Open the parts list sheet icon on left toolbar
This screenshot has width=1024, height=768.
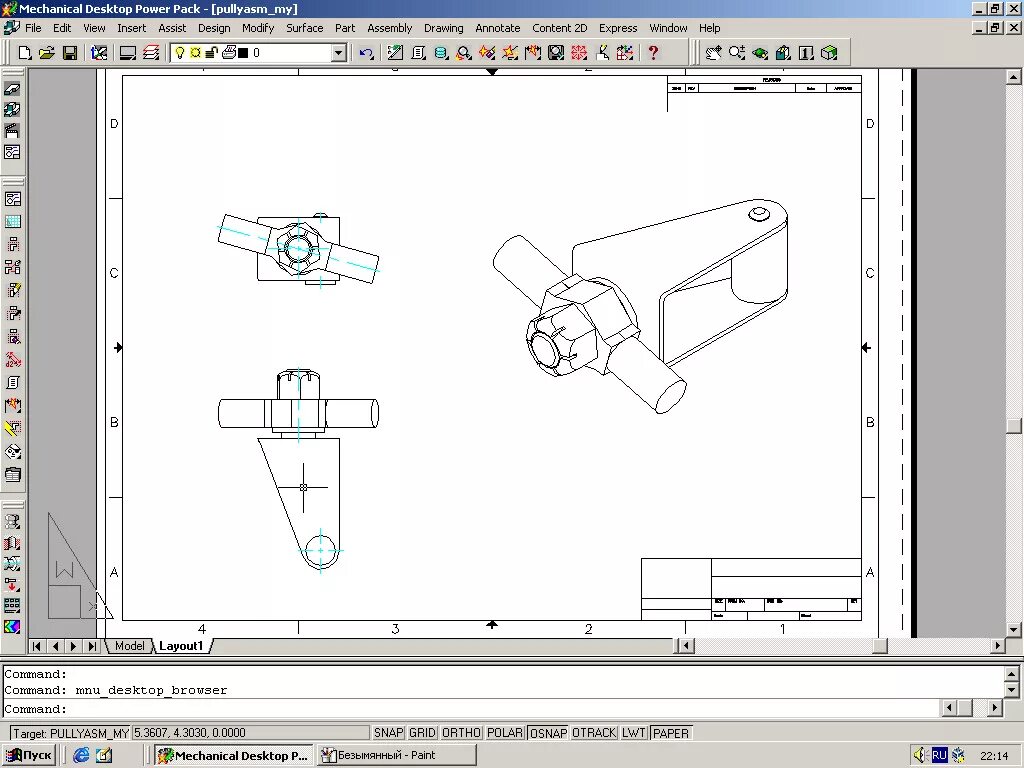tap(12, 383)
